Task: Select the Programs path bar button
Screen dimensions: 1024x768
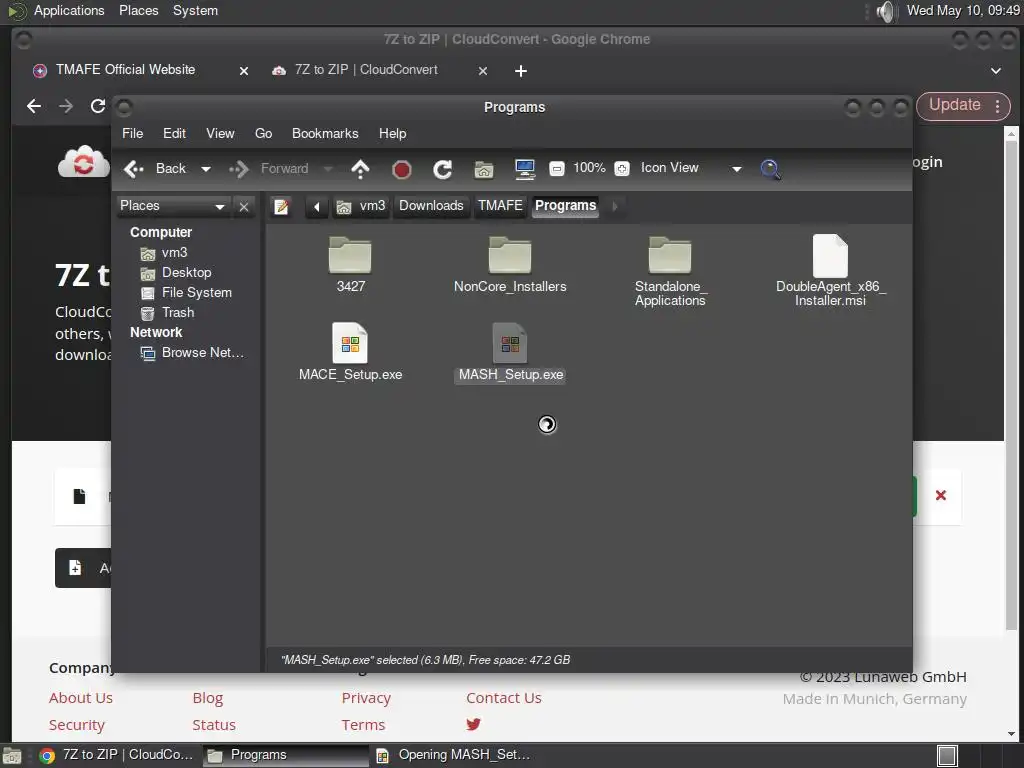Action: click(566, 206)
